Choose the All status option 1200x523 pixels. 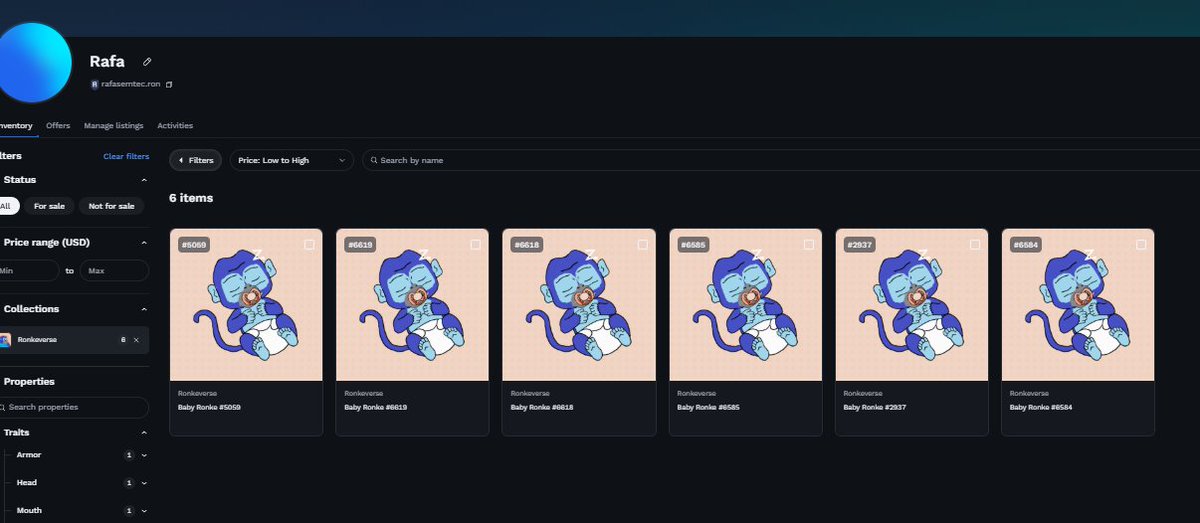(8, 206)
